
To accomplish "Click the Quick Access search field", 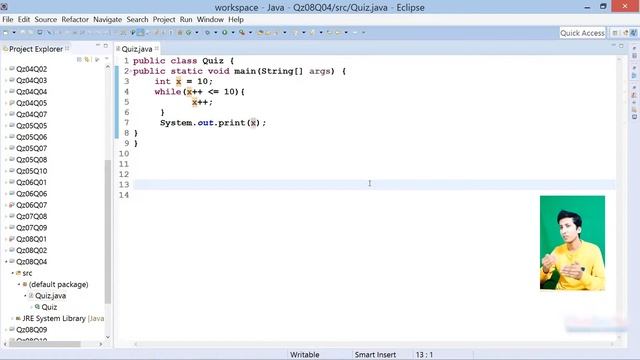I will click(582, 33).
